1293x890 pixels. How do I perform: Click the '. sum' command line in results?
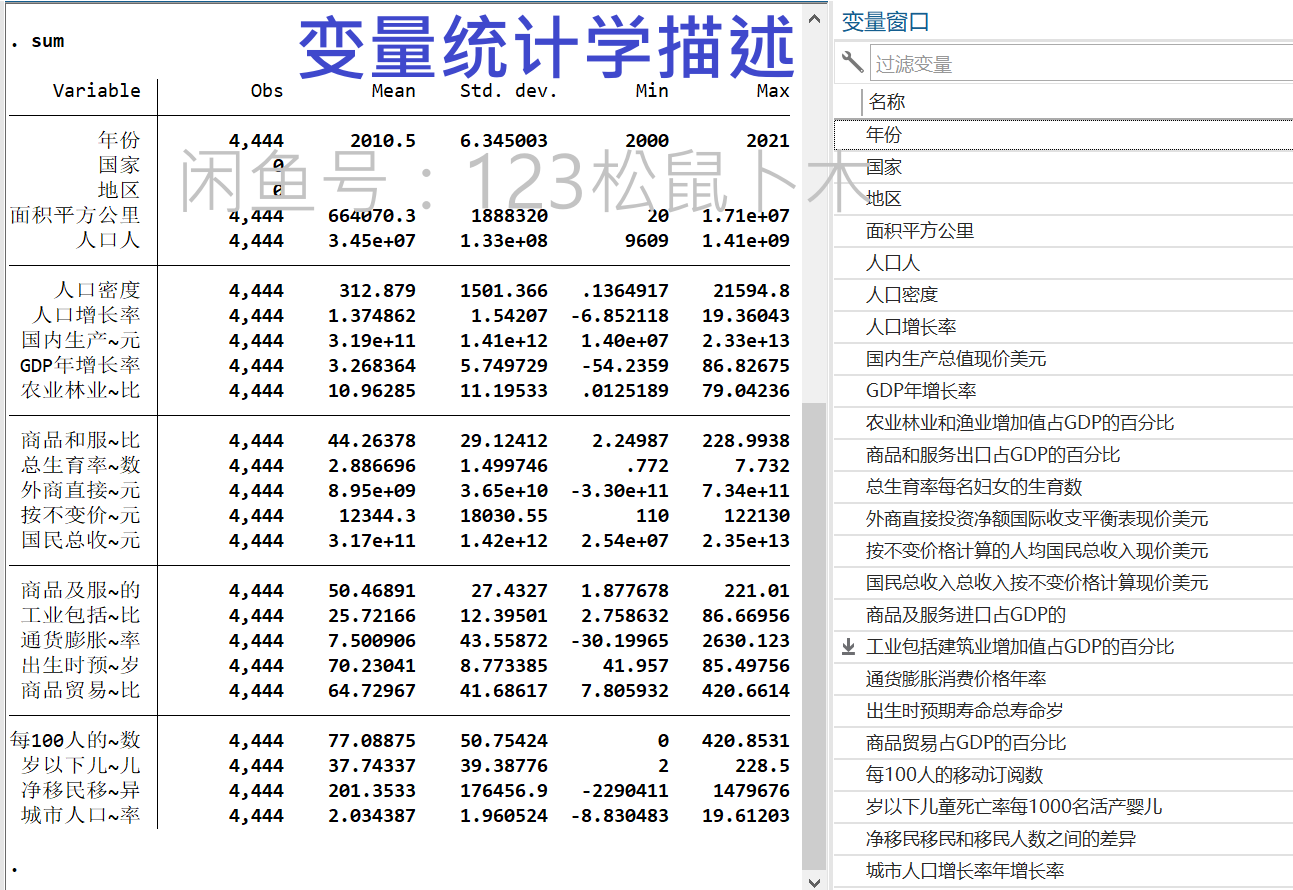37,41
